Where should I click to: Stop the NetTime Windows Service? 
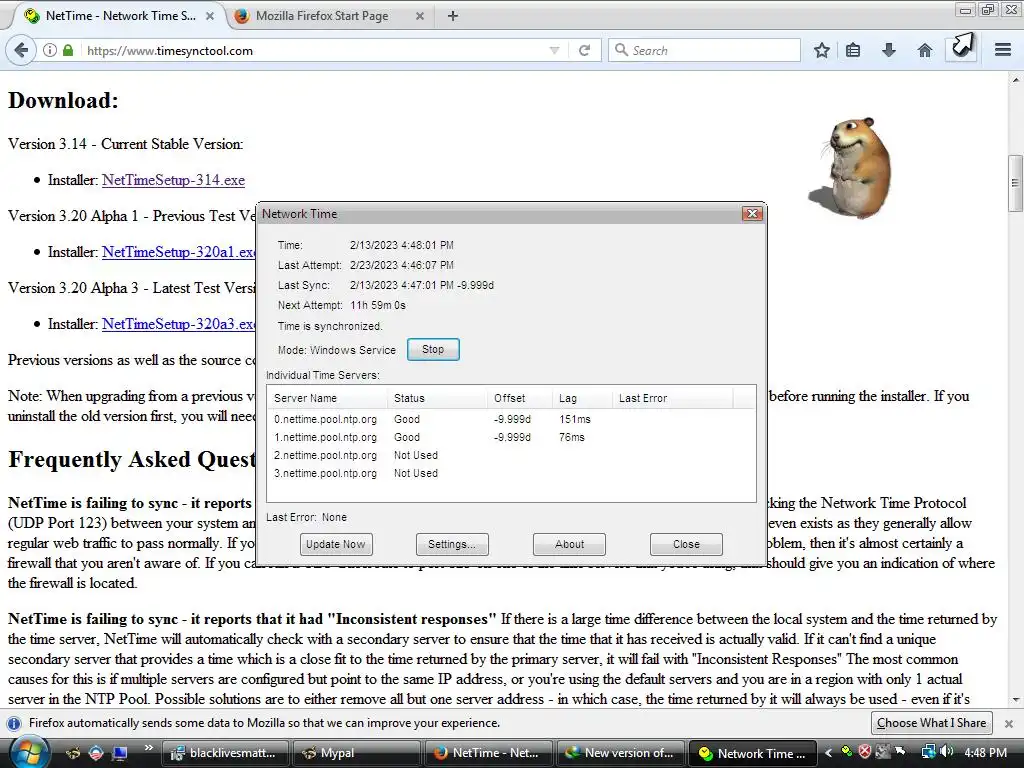433,349
